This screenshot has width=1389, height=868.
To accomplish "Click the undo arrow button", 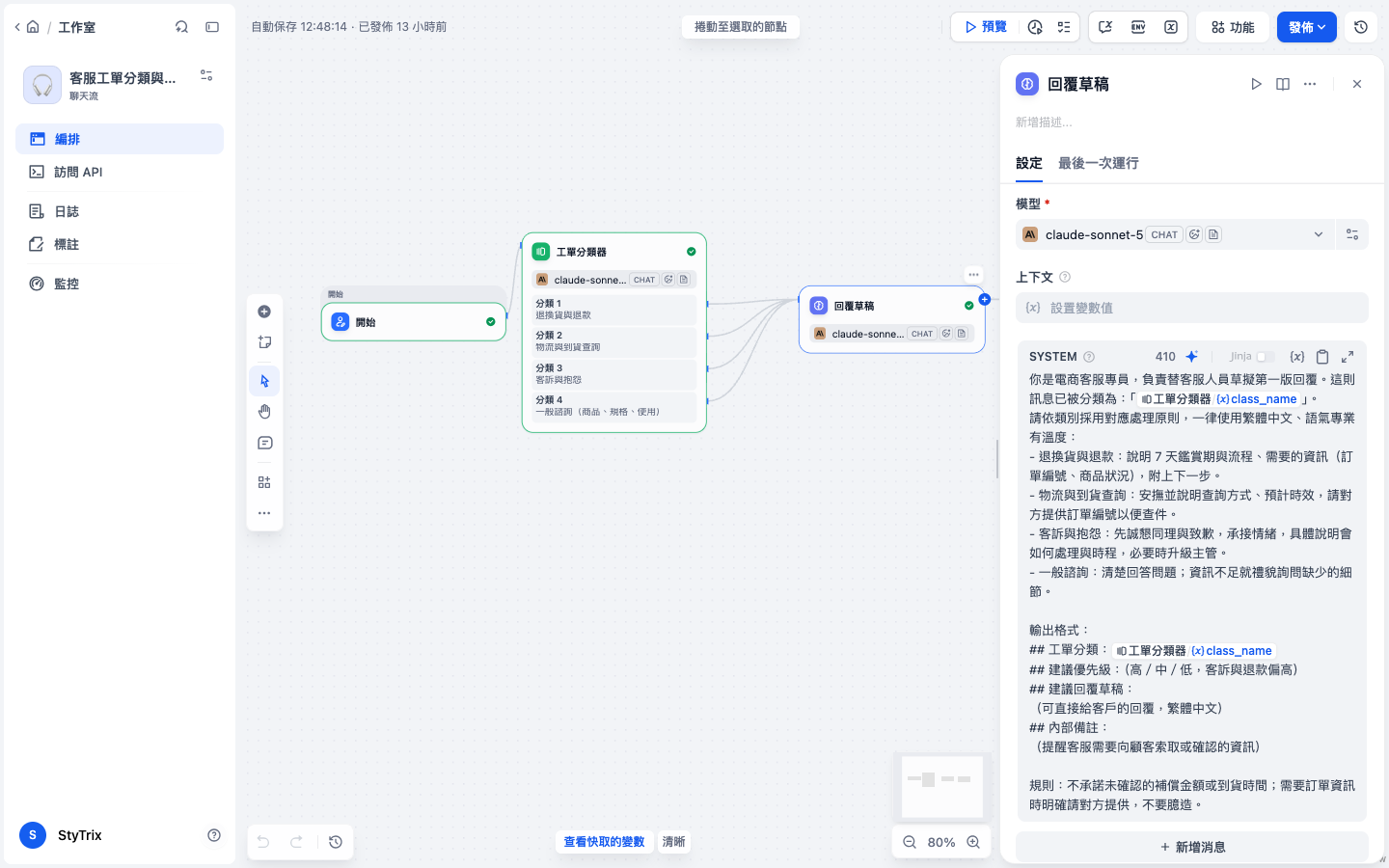I will click(x=263, y=842).
